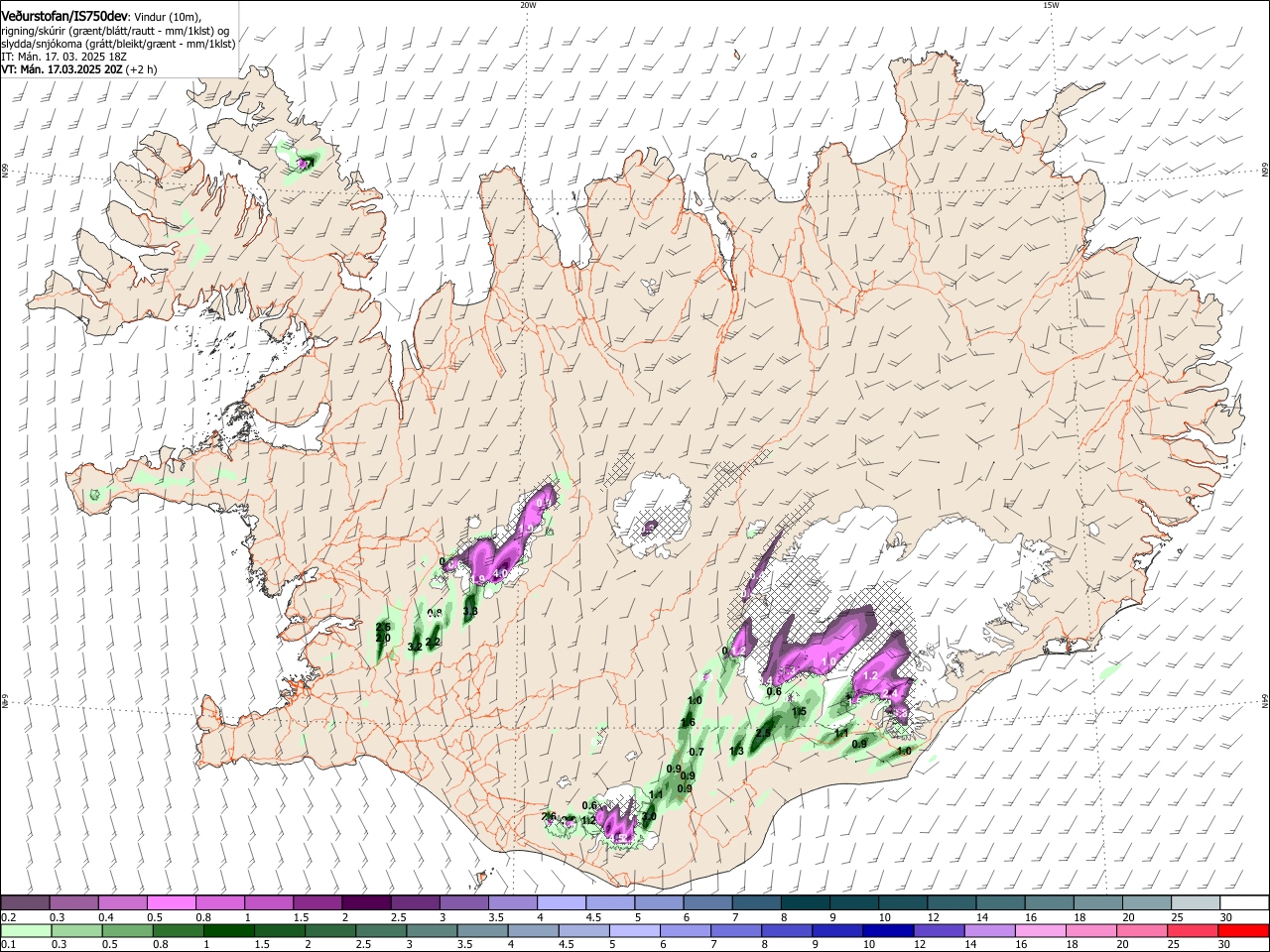Image resolution: width=1270 pixels, height=952 pixels.
Task: Click the VT: Mán. 17.03.2025 20Z (+2 h) line
Action: (x=78, y=69)
